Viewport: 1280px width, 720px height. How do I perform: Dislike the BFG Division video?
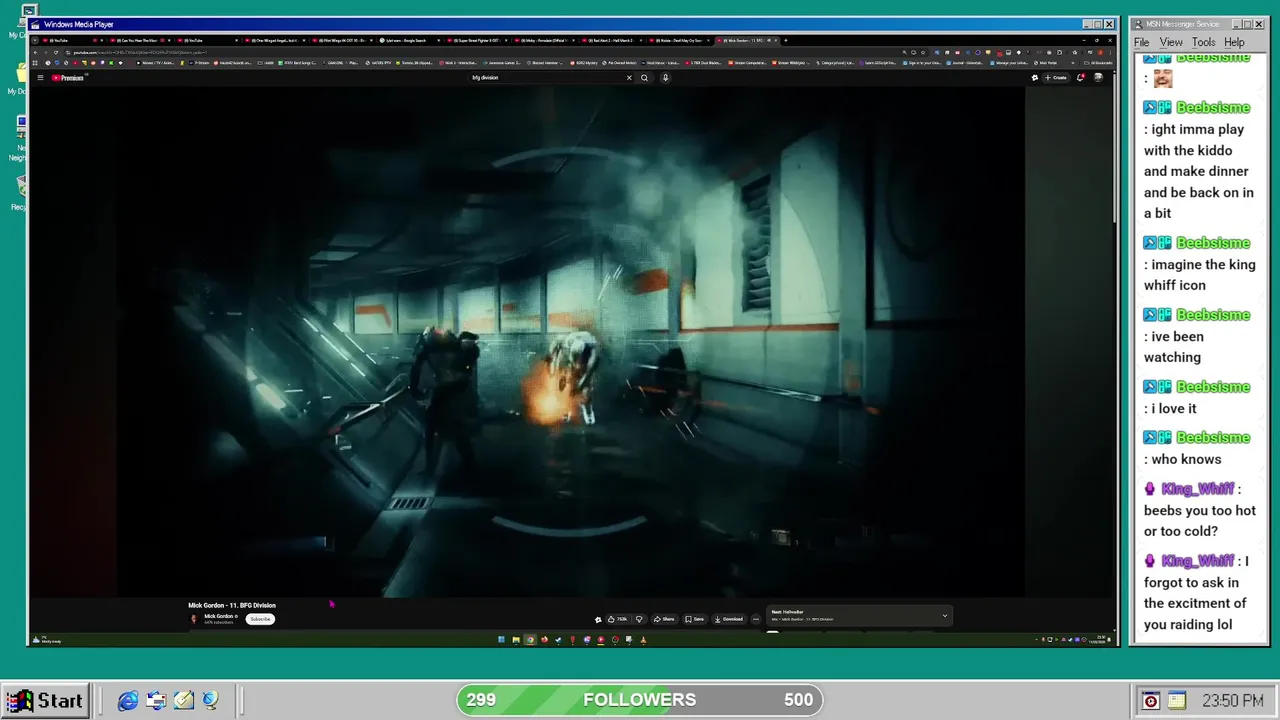click(639, 619)
